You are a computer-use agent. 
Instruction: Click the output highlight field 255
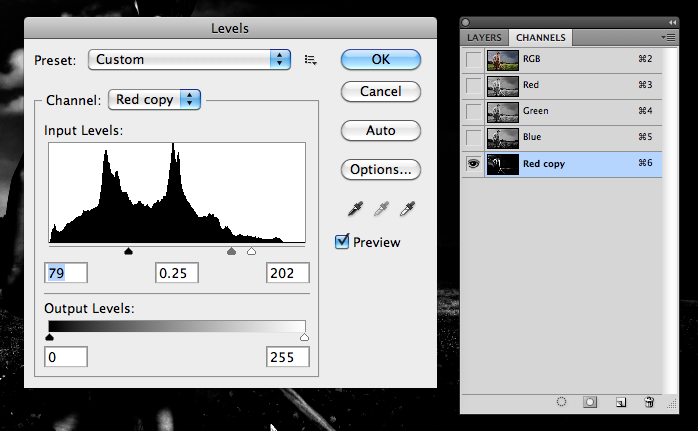[x=288, y=357]
